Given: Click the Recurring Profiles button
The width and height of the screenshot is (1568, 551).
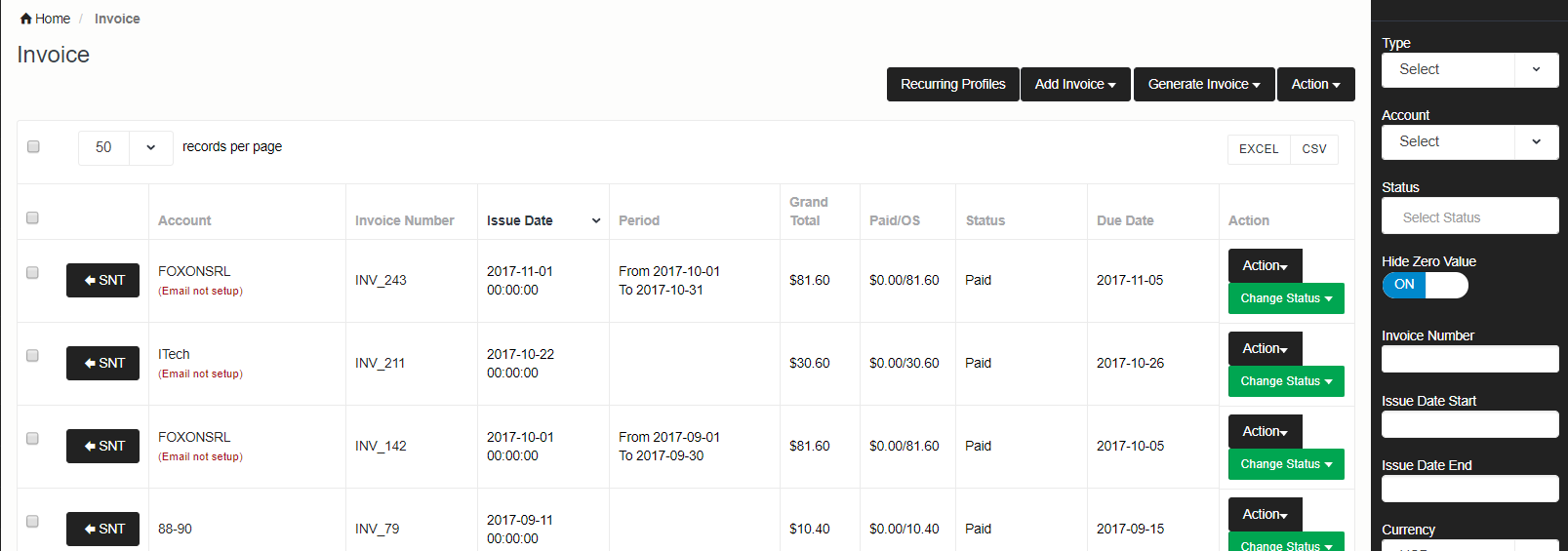Looking at the screenshot, I should coord(952,84).
